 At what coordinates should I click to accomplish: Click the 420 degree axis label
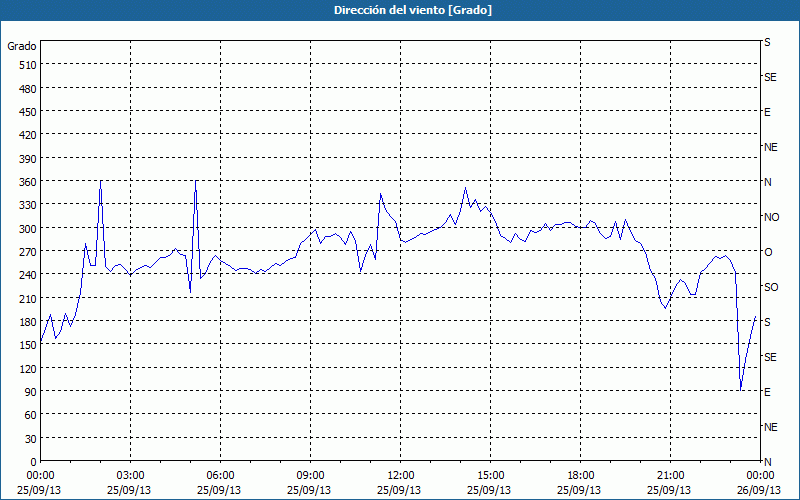tap(29, 135)
